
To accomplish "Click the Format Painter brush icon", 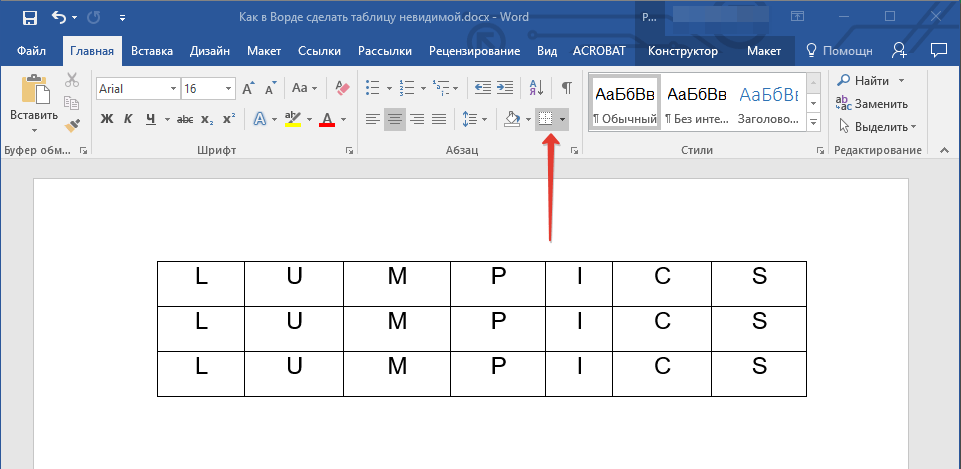I will point(72,126).
